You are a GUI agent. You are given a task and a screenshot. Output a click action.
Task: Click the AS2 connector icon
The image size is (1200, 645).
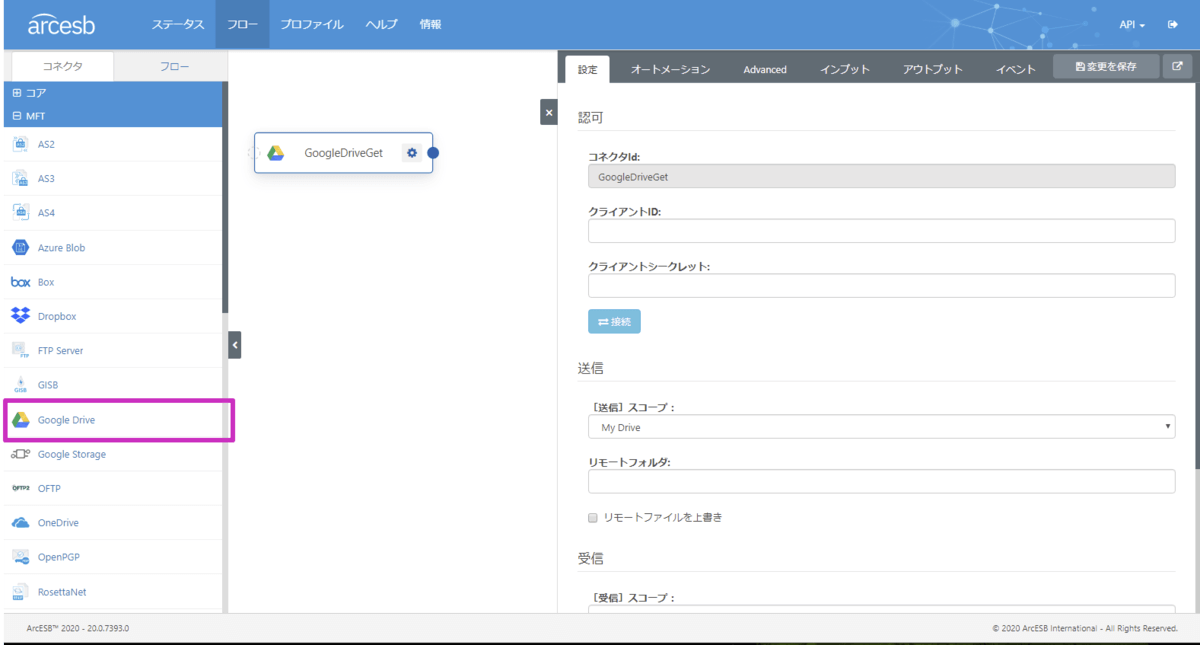[20, 144]
